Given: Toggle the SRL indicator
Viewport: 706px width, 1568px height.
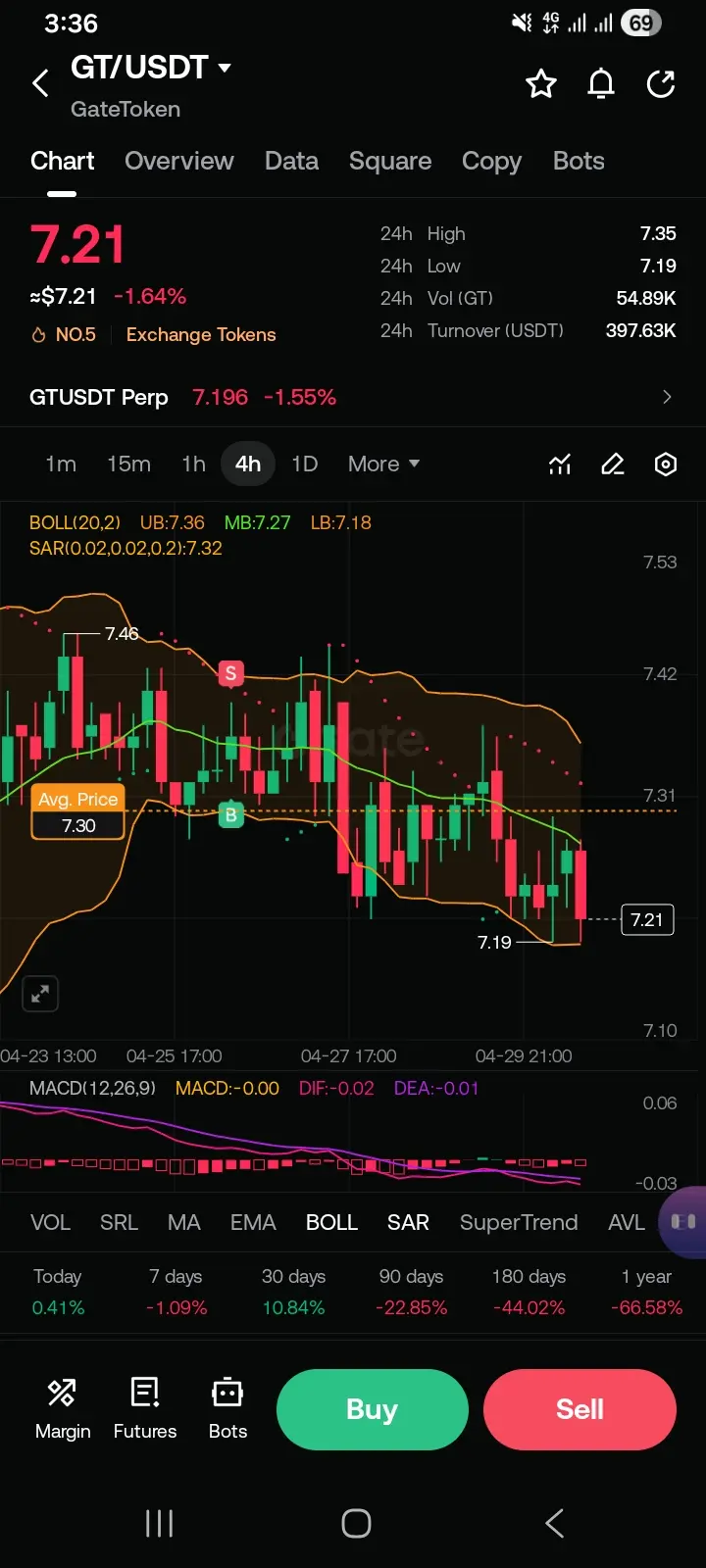Looking at the screenshot, I should 119,1222.
